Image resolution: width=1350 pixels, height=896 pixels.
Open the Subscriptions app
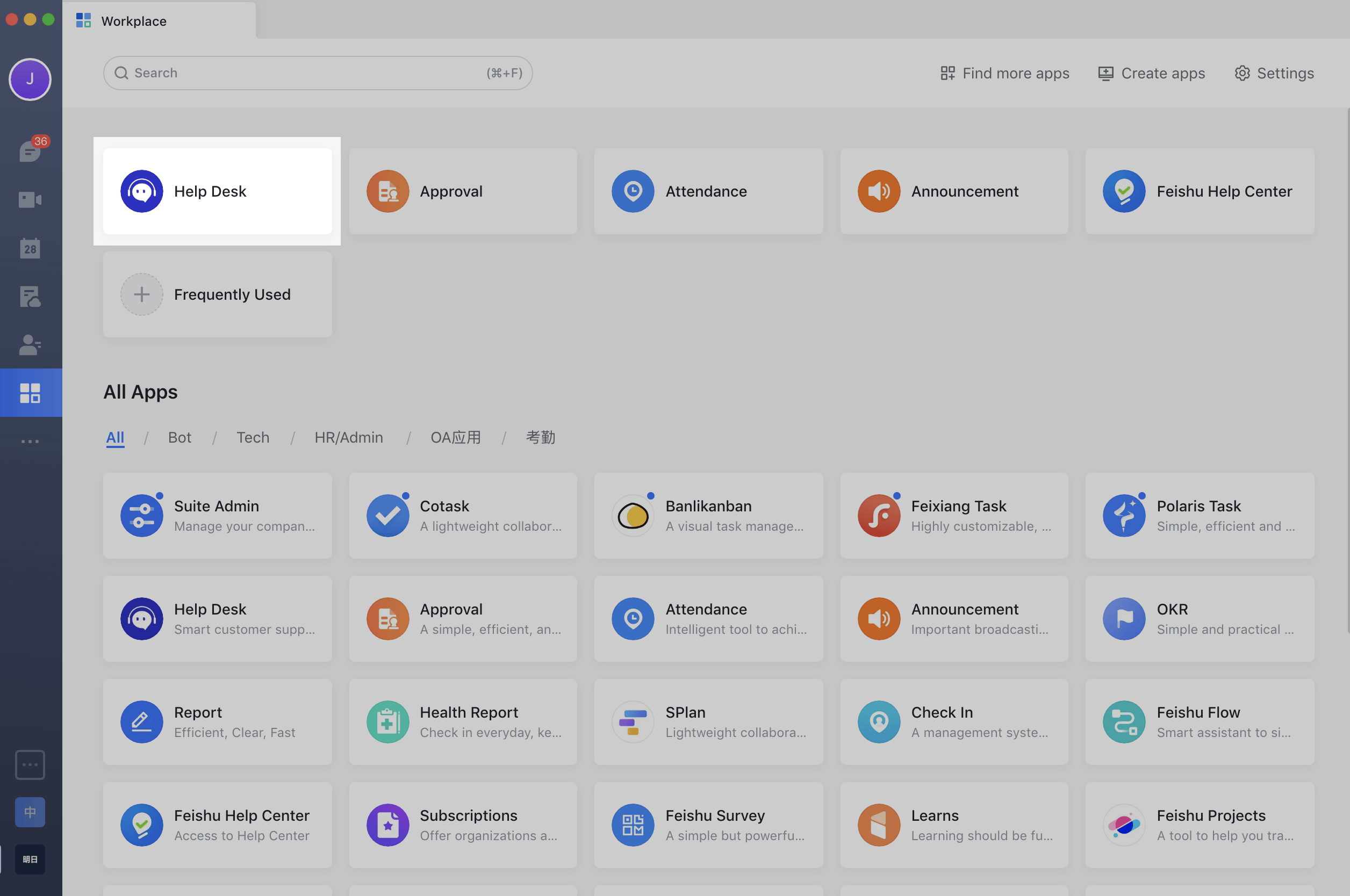pos(463,825)
